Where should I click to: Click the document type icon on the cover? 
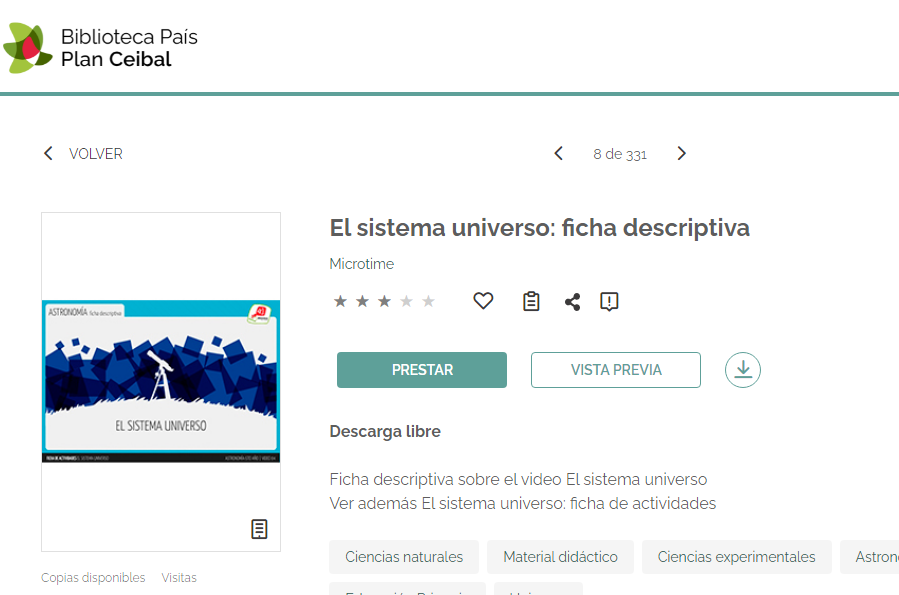tap(259, 529)
